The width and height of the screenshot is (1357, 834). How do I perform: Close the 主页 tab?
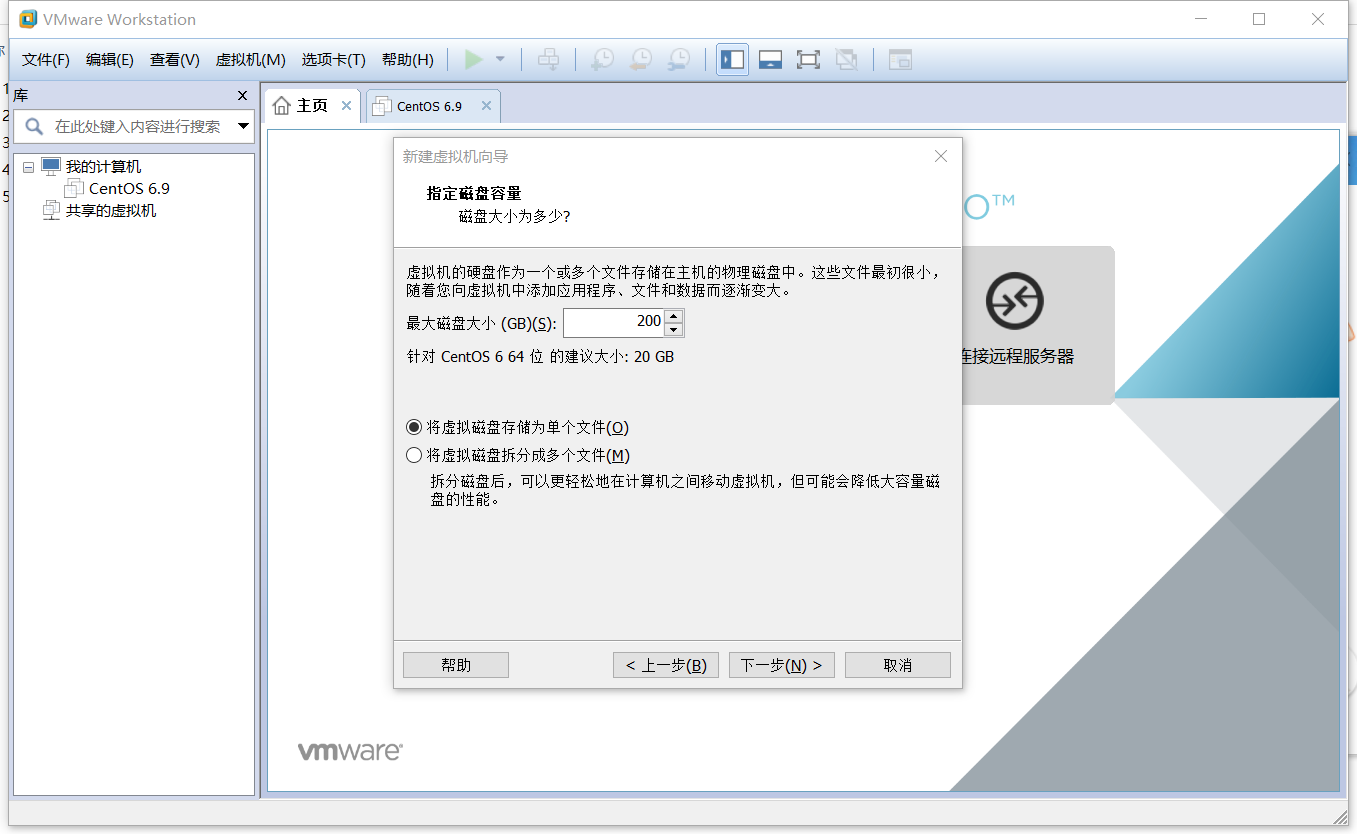point(346,106)
